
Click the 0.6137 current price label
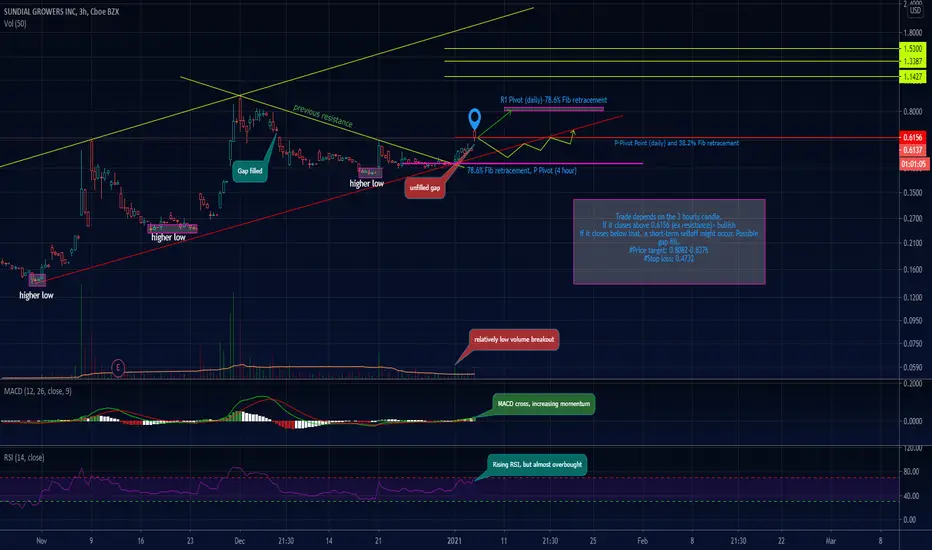[x=912, y=150]
